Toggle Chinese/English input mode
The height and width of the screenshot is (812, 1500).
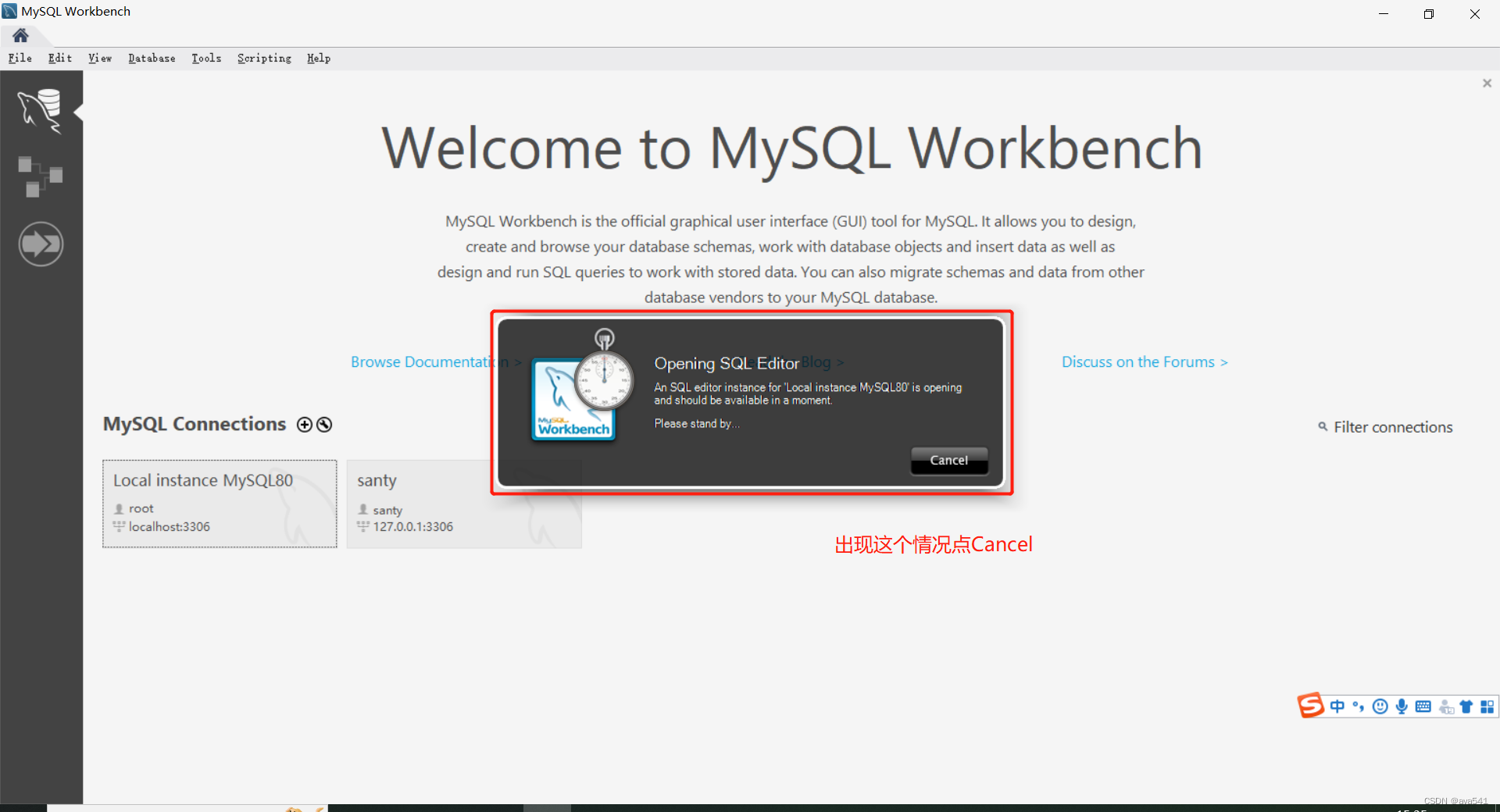click(x=1337, y=706)
